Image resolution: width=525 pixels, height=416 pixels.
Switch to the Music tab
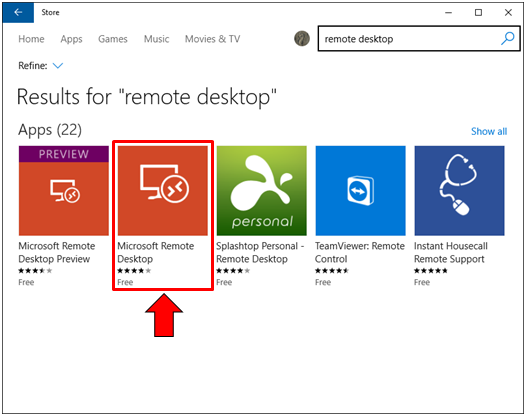(156, 39)
